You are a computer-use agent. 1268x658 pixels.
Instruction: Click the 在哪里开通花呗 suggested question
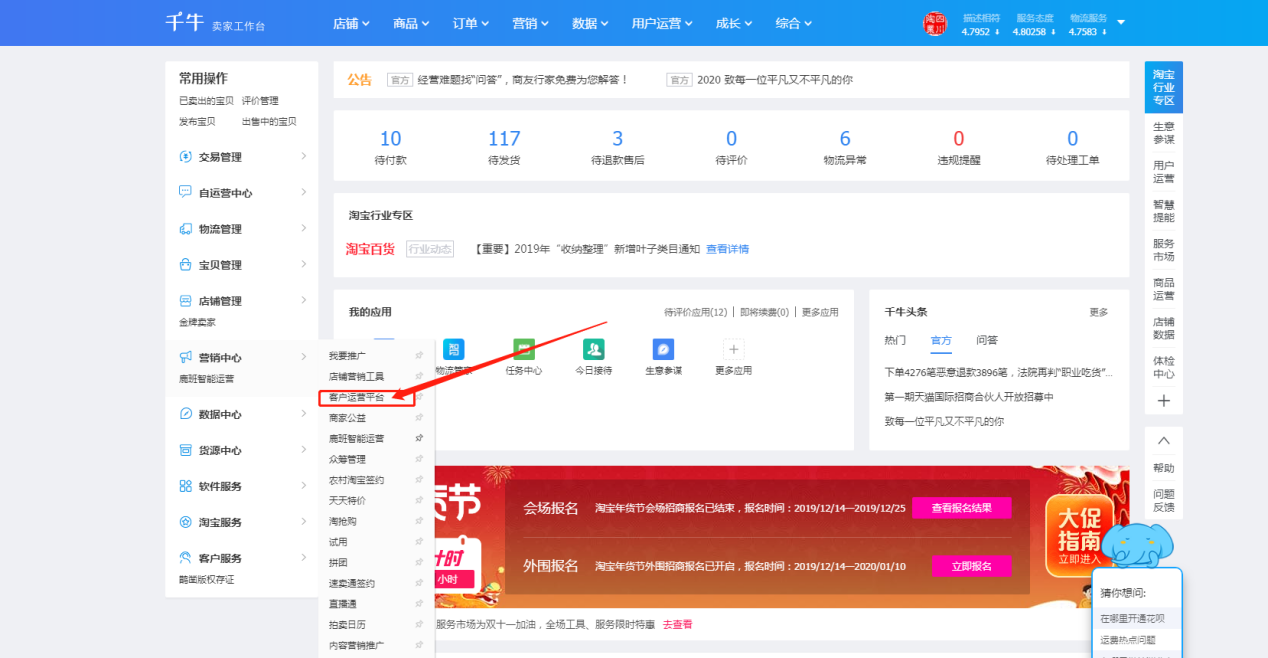(1132, 618)
